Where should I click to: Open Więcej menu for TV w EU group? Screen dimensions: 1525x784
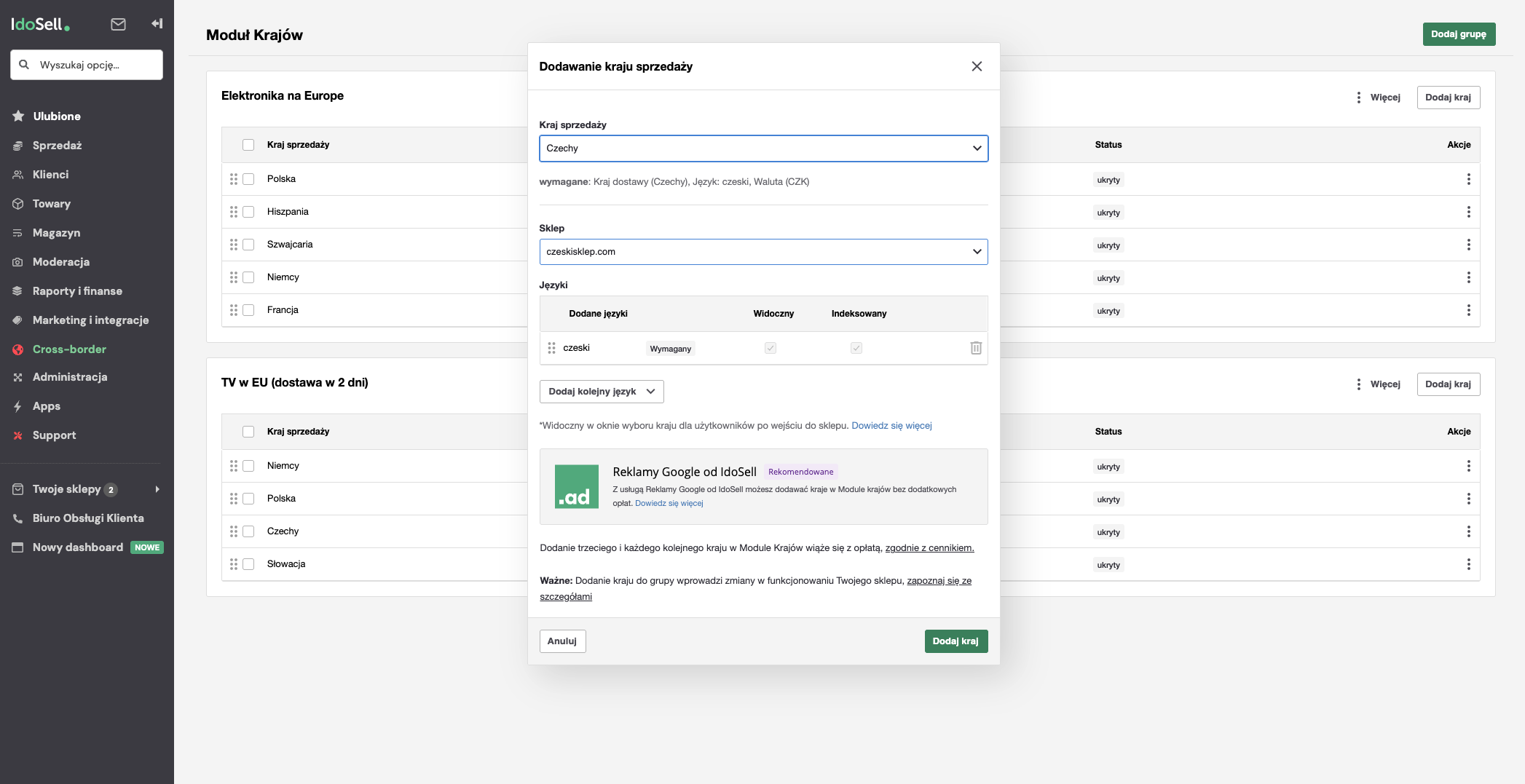[1377, 384]
